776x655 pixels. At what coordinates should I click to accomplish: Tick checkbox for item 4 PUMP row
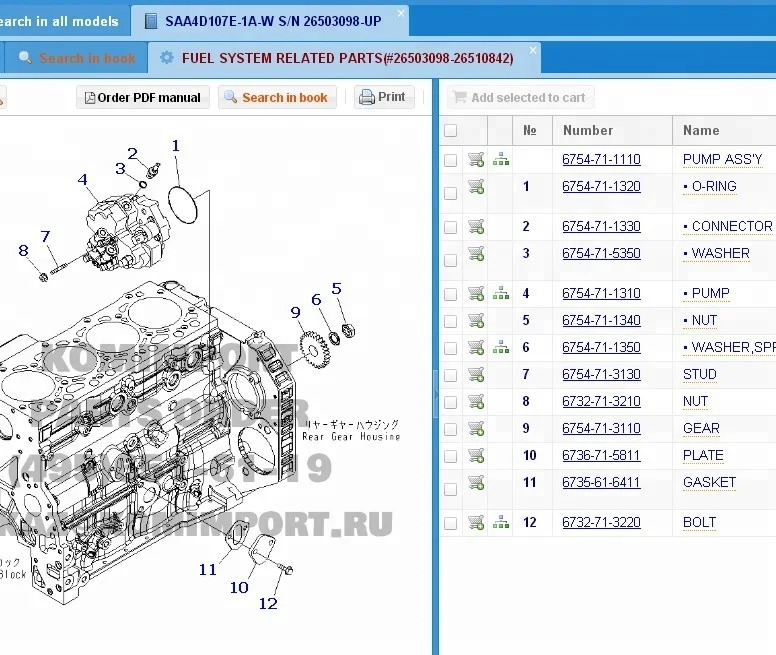click(450, 294)
